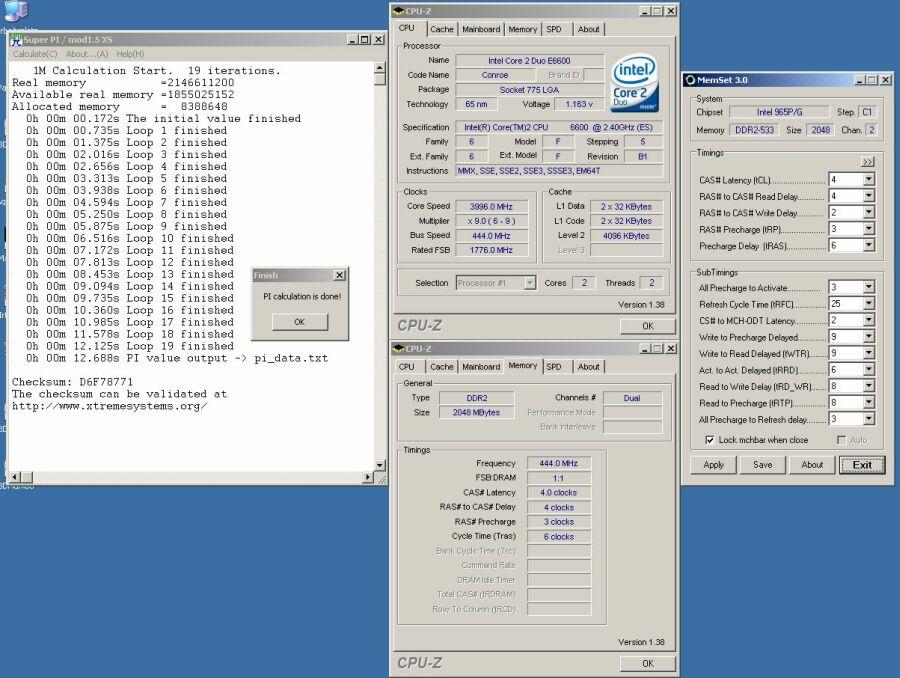The width and height of the screenshot is (900, 678).
Task: Switch to Memory tab in upper CPU-Z window
Action: [x=522, y=29]
